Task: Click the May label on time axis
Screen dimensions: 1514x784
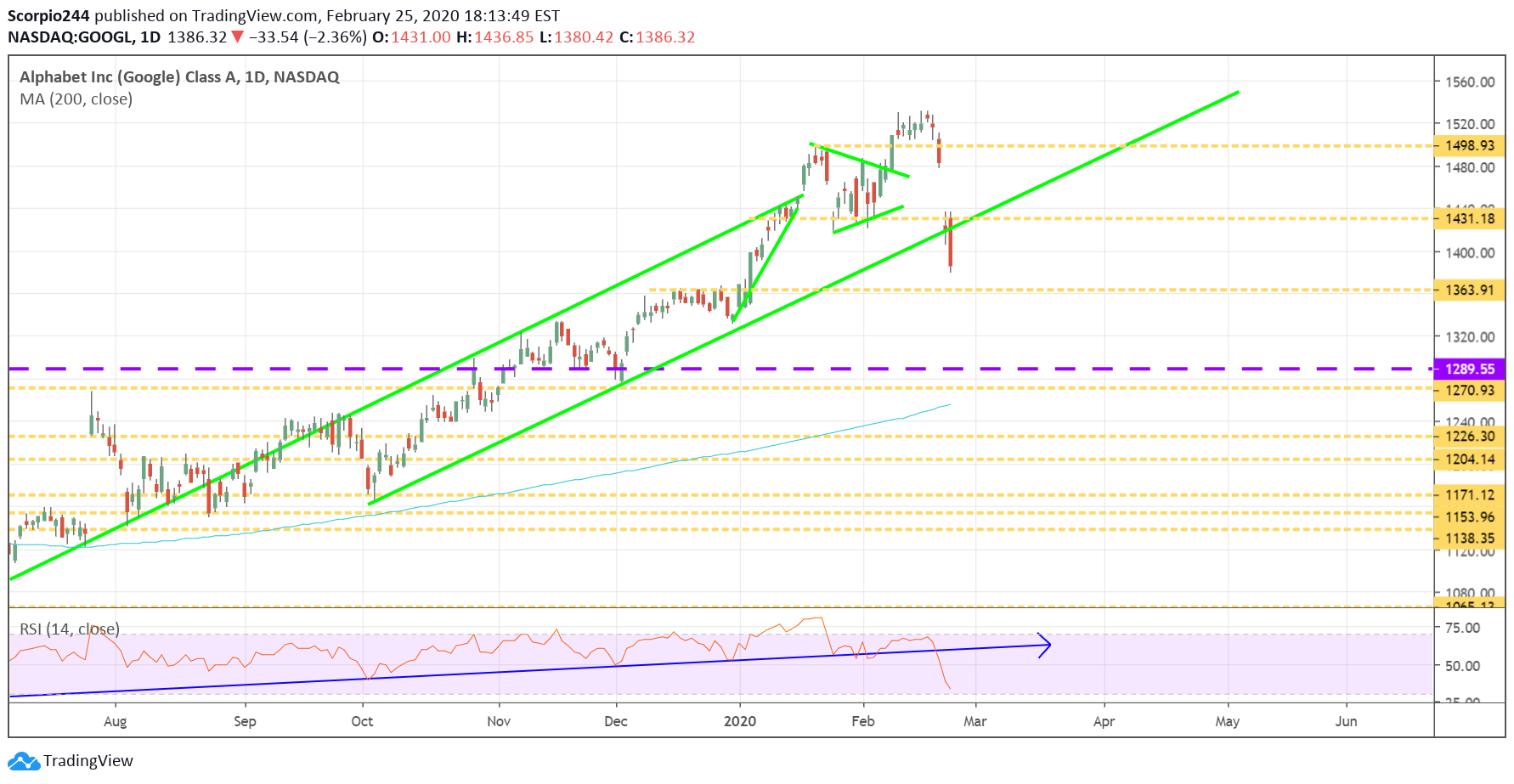Action: coord(1228,722)
